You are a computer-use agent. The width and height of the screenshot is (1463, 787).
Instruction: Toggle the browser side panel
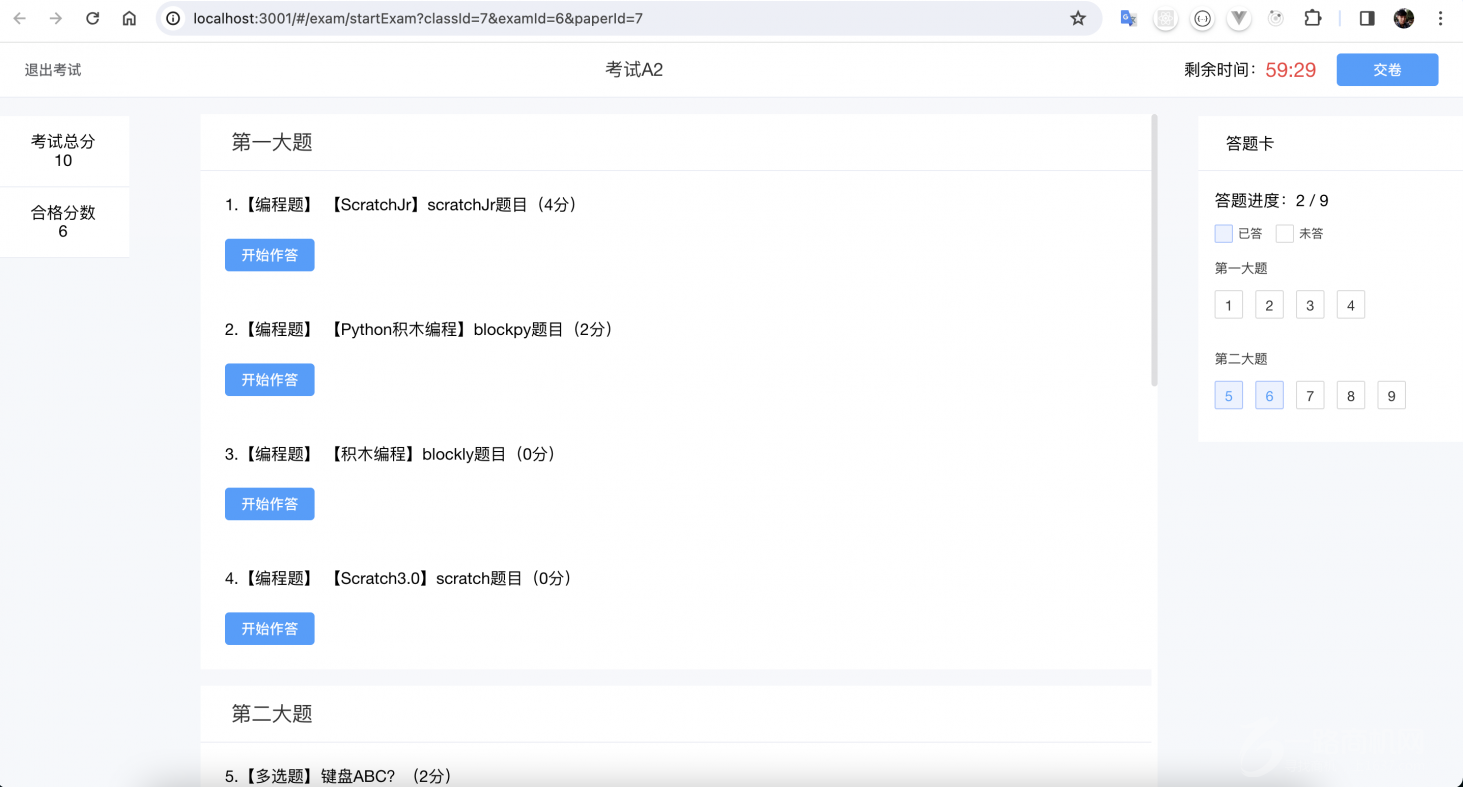1367,18
